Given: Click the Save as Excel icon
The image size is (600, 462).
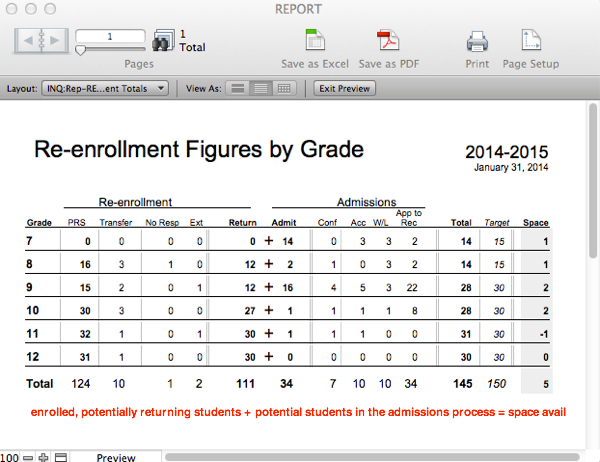Looking at the screenshot, I should pos(315,41).
